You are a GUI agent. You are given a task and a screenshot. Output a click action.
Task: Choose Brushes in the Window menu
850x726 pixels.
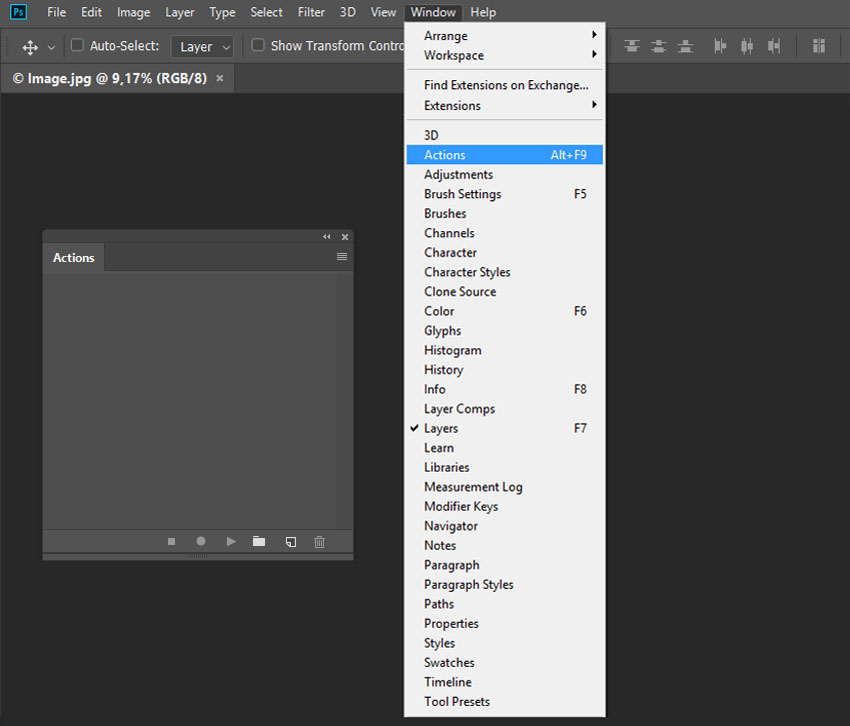pyautogui.click(x=505, y=213)
